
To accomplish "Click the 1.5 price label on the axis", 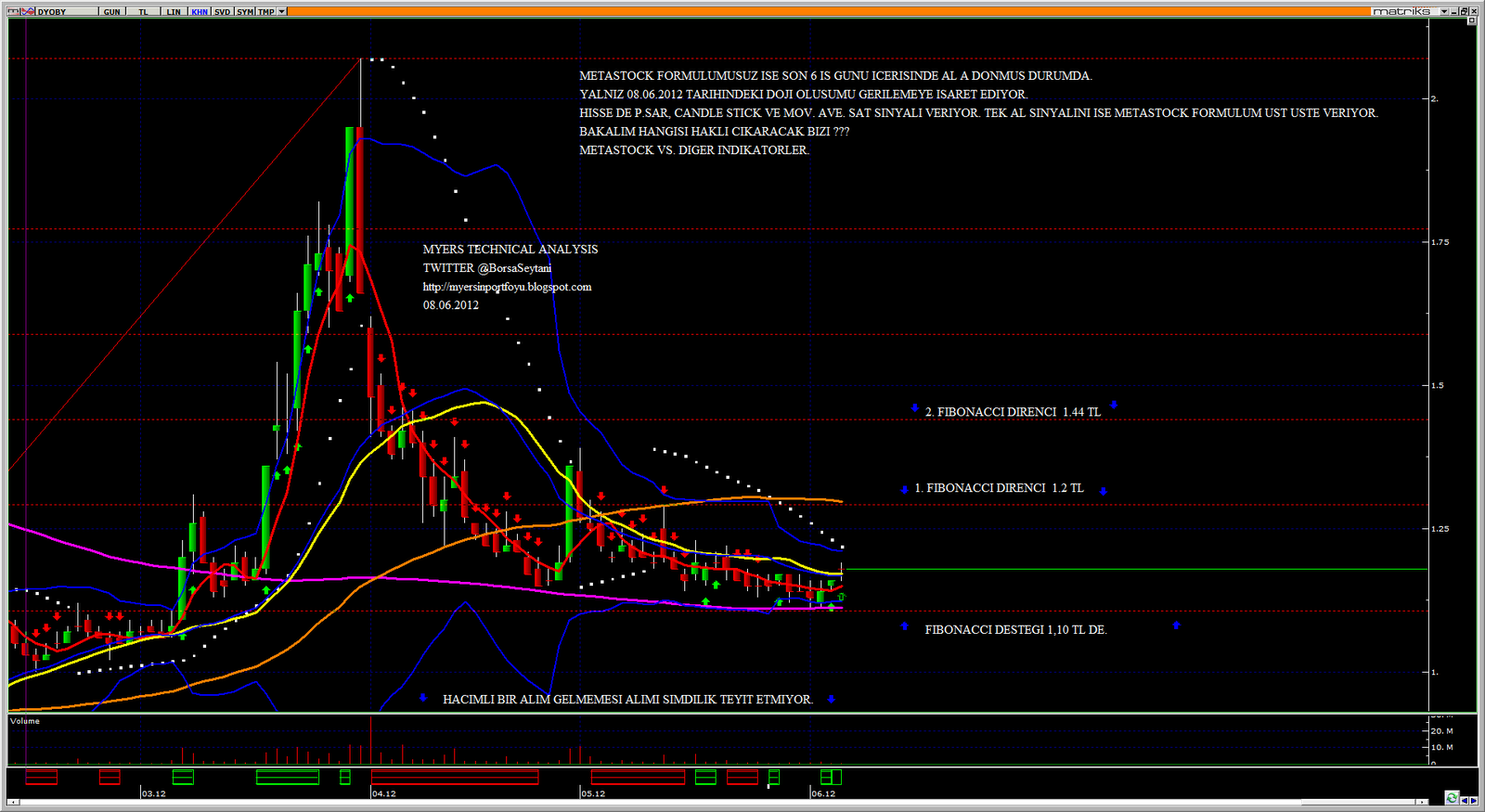I will pyautogui.click(x=1438, y=386).
